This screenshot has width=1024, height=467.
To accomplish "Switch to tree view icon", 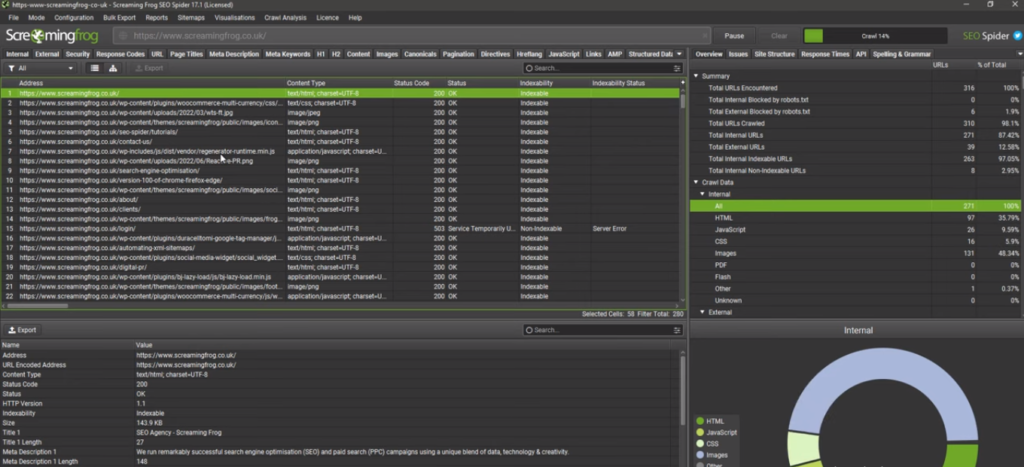I will tap(112, 68).
